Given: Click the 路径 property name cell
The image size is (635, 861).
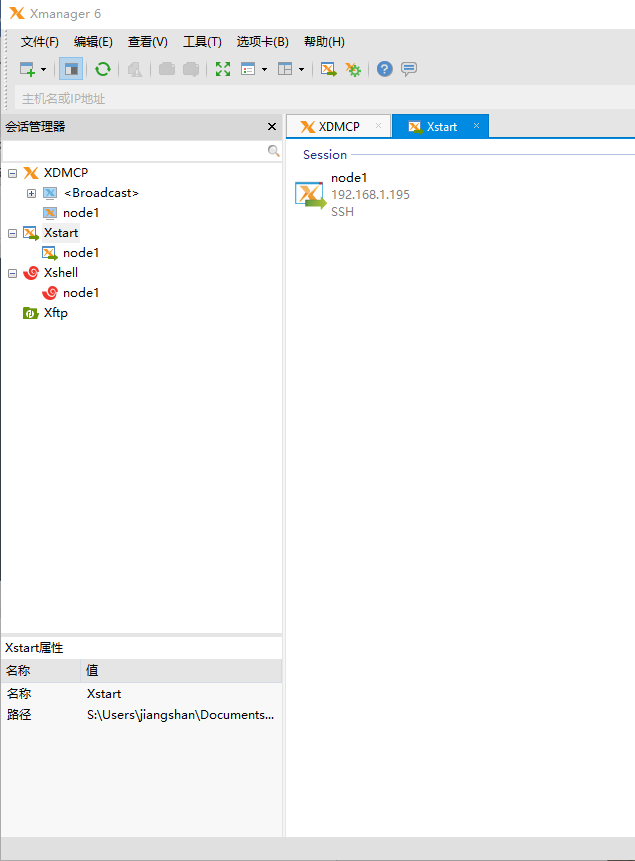Looking at the screenshot, I should point(19,715).
